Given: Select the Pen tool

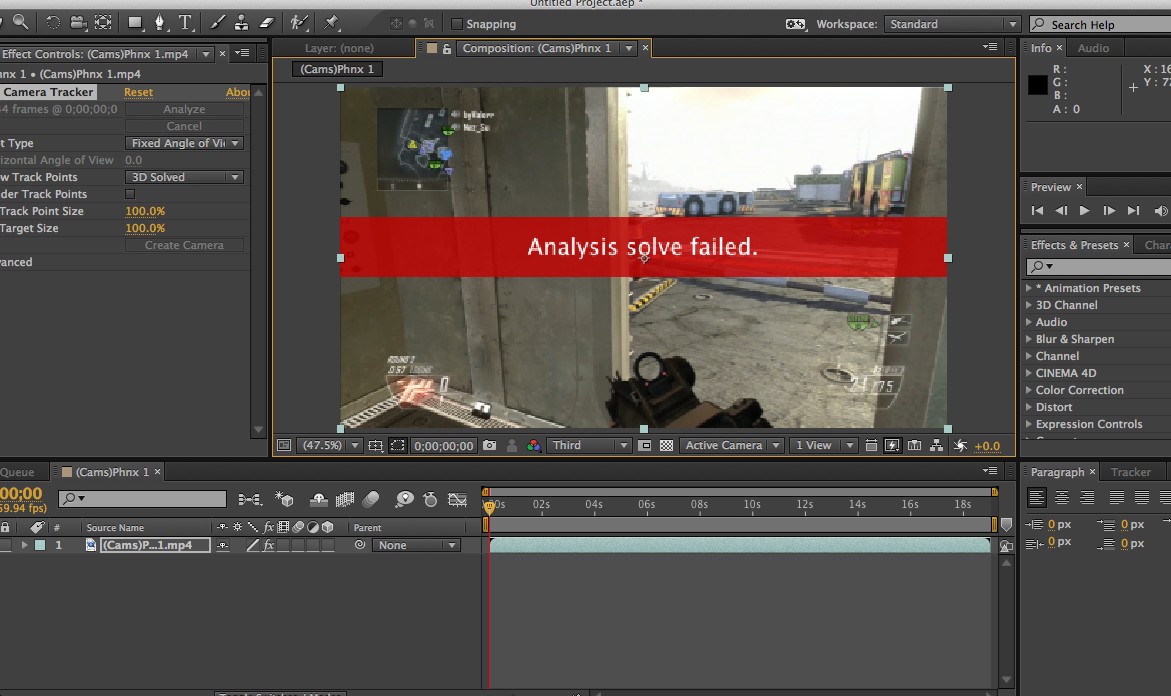Looking at the screenshot, I should [x=160, y=22].
